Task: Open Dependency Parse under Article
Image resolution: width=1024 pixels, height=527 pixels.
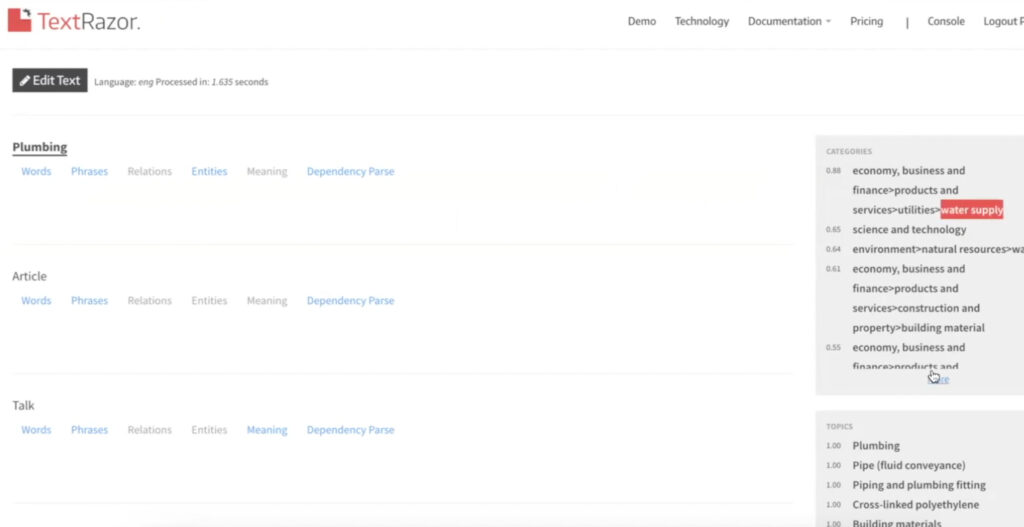Action: point(350,300)
